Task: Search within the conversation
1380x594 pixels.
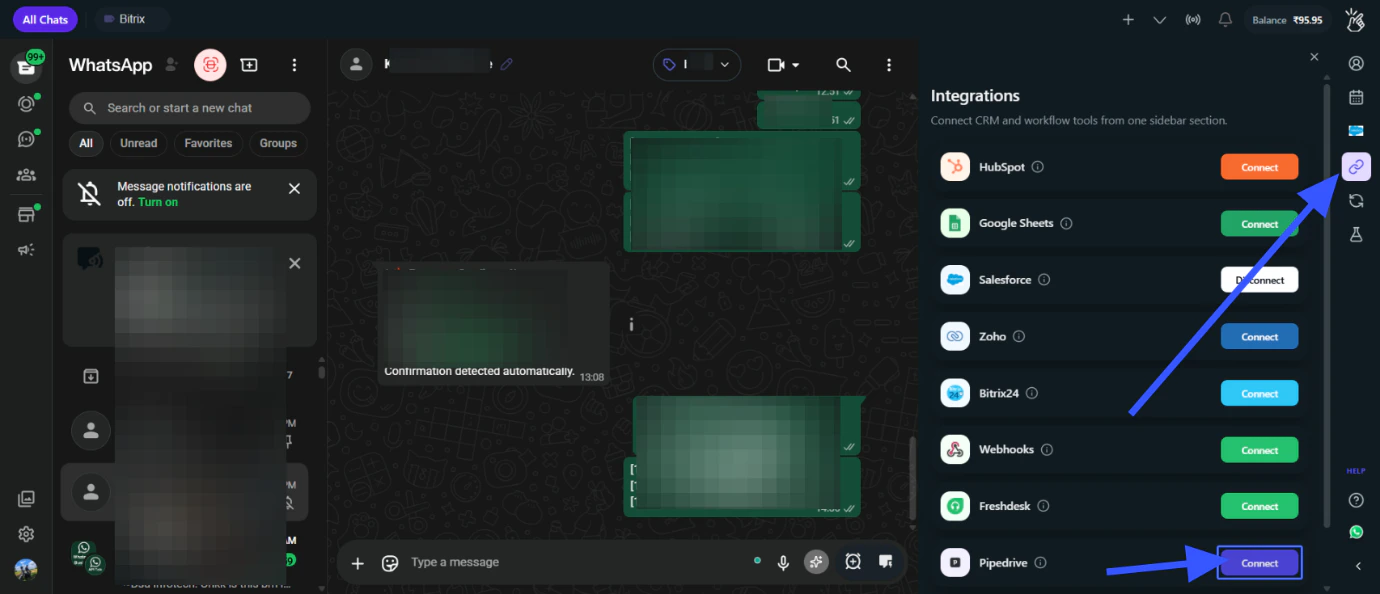Action: point(843,65)
